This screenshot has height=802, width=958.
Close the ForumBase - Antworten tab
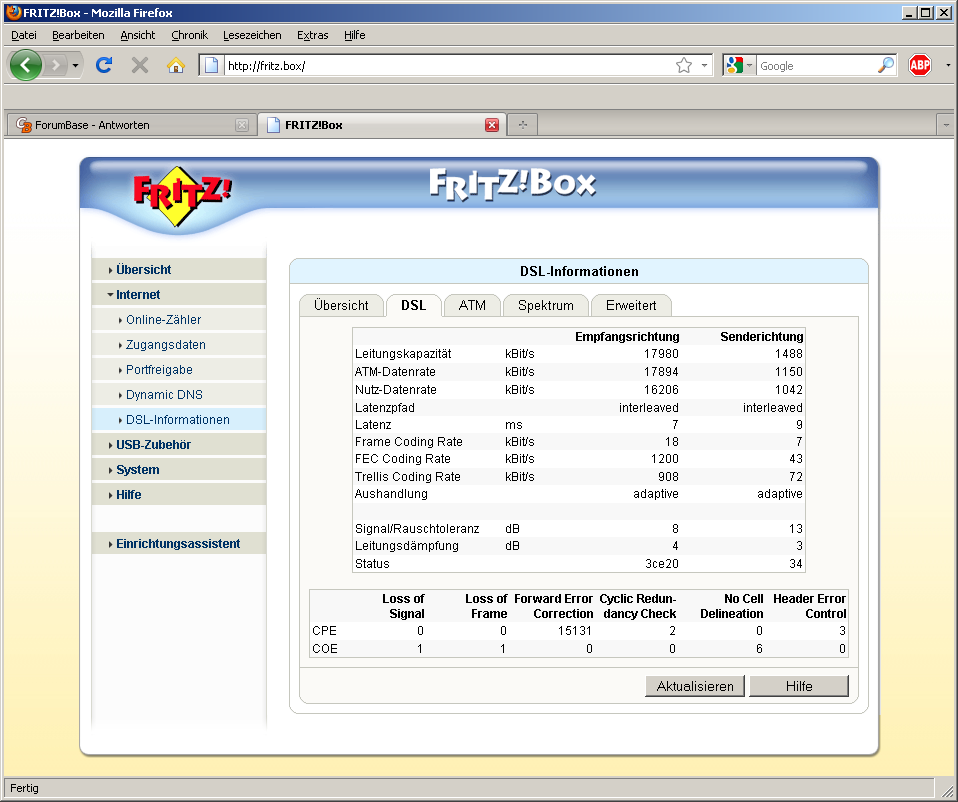pos(242,125)
